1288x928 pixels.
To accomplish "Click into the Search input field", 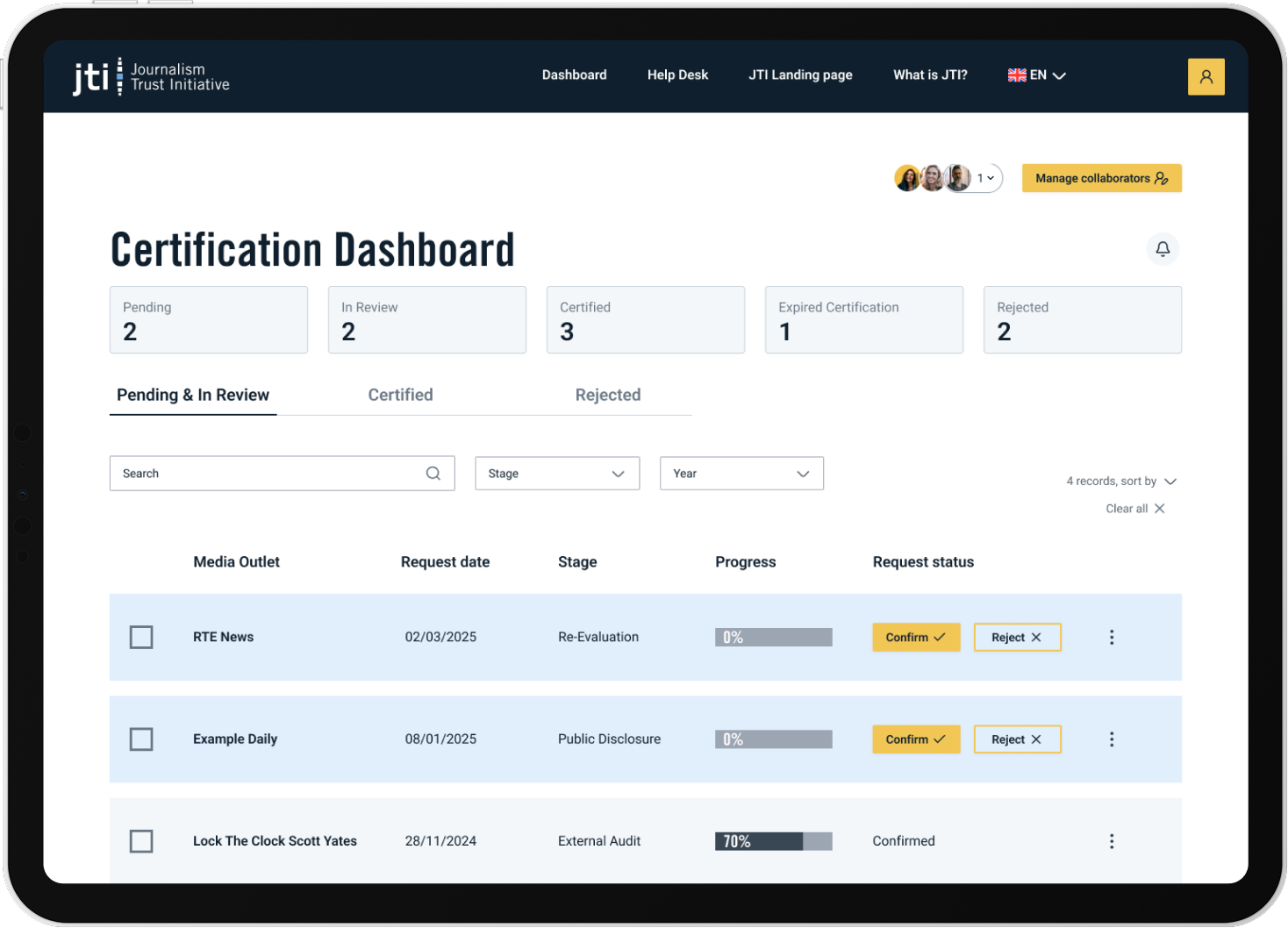I will click(268, 474).
